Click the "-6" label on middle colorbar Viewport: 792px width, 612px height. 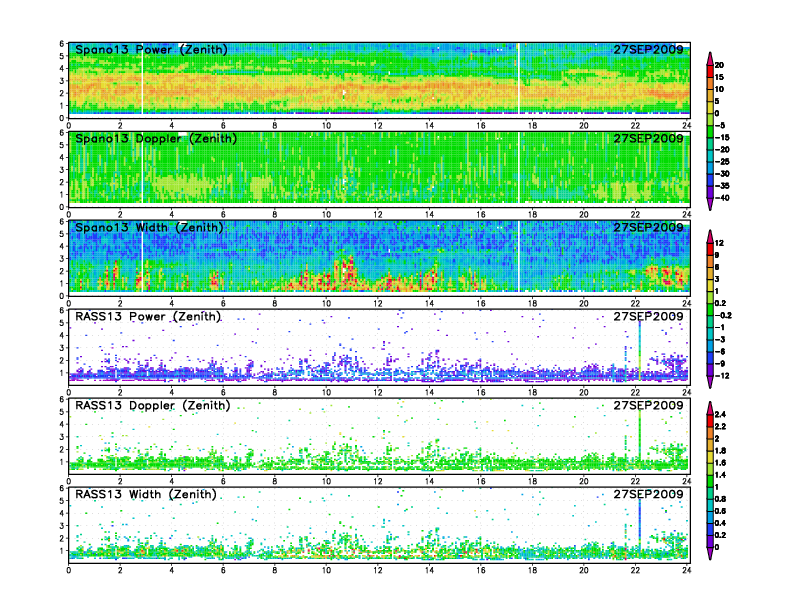point(720,352)
